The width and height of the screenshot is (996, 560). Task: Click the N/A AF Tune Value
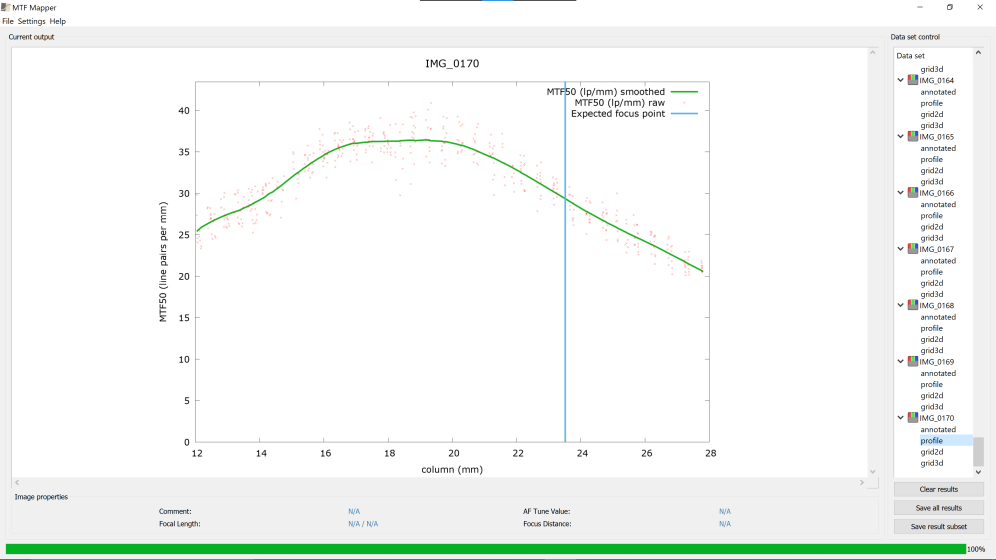coord(725,512)
